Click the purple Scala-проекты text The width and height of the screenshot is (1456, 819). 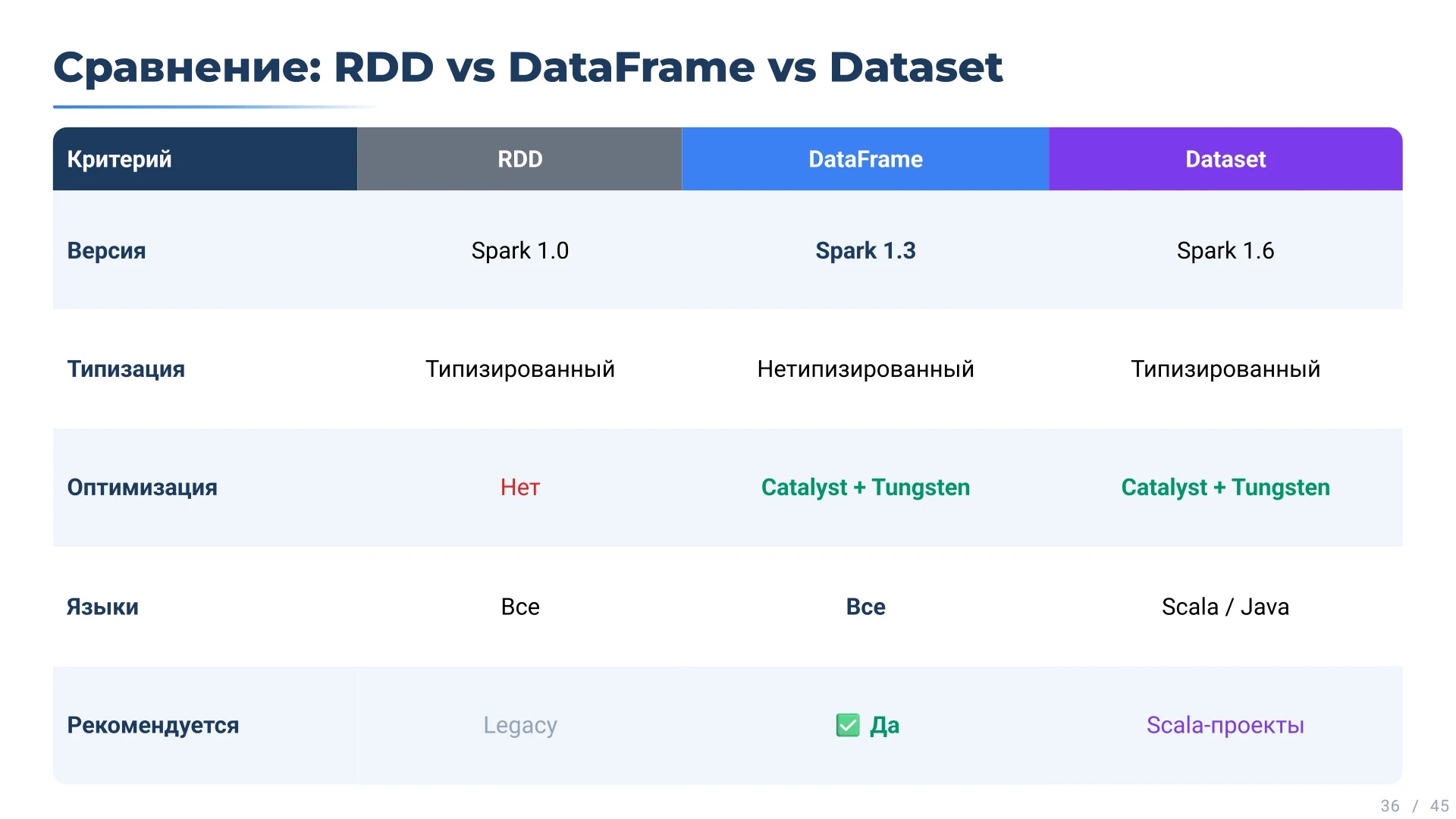tap(1225, 726)
